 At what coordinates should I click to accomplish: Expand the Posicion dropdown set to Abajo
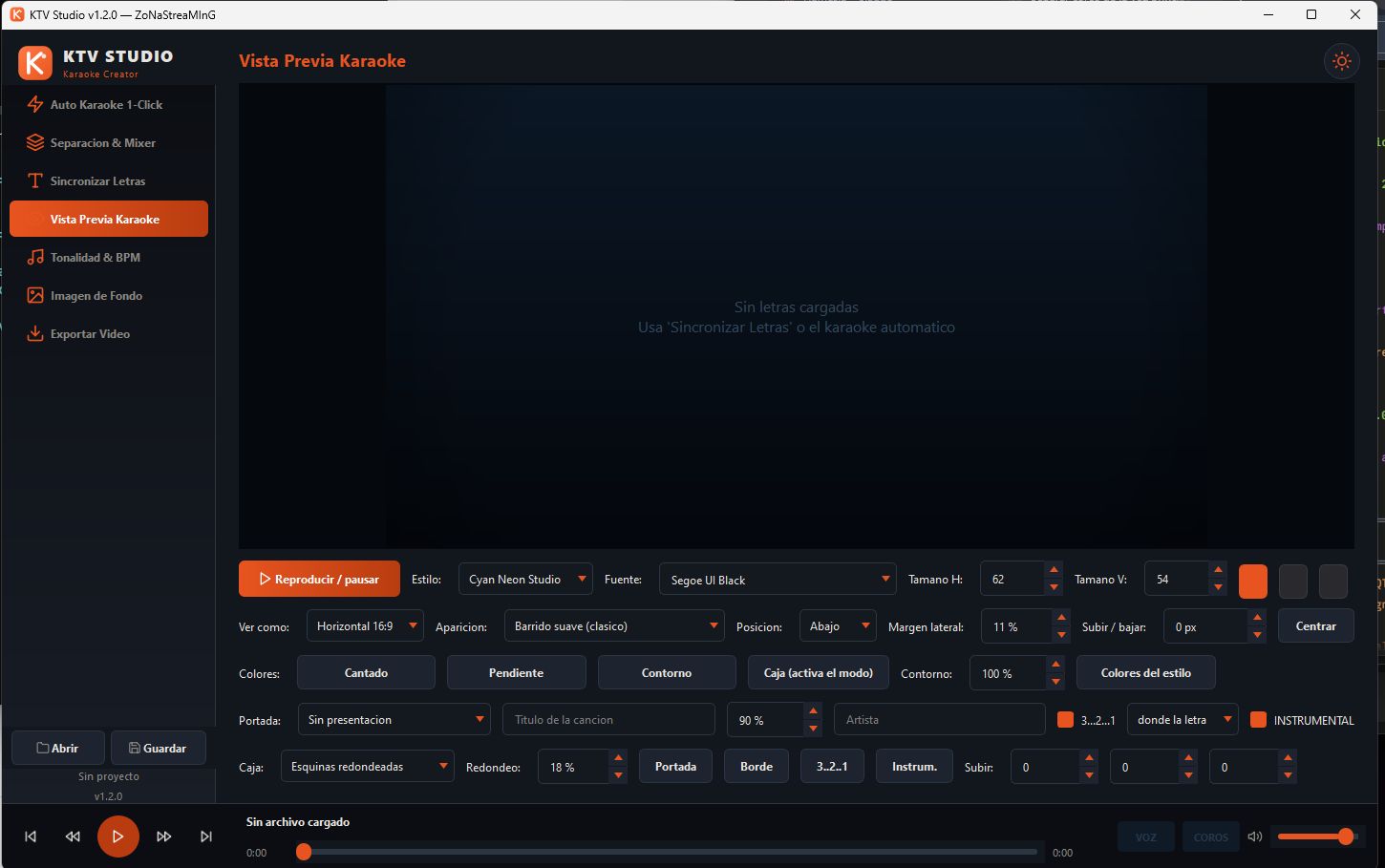pyautogui.click(x=838, y=626)
